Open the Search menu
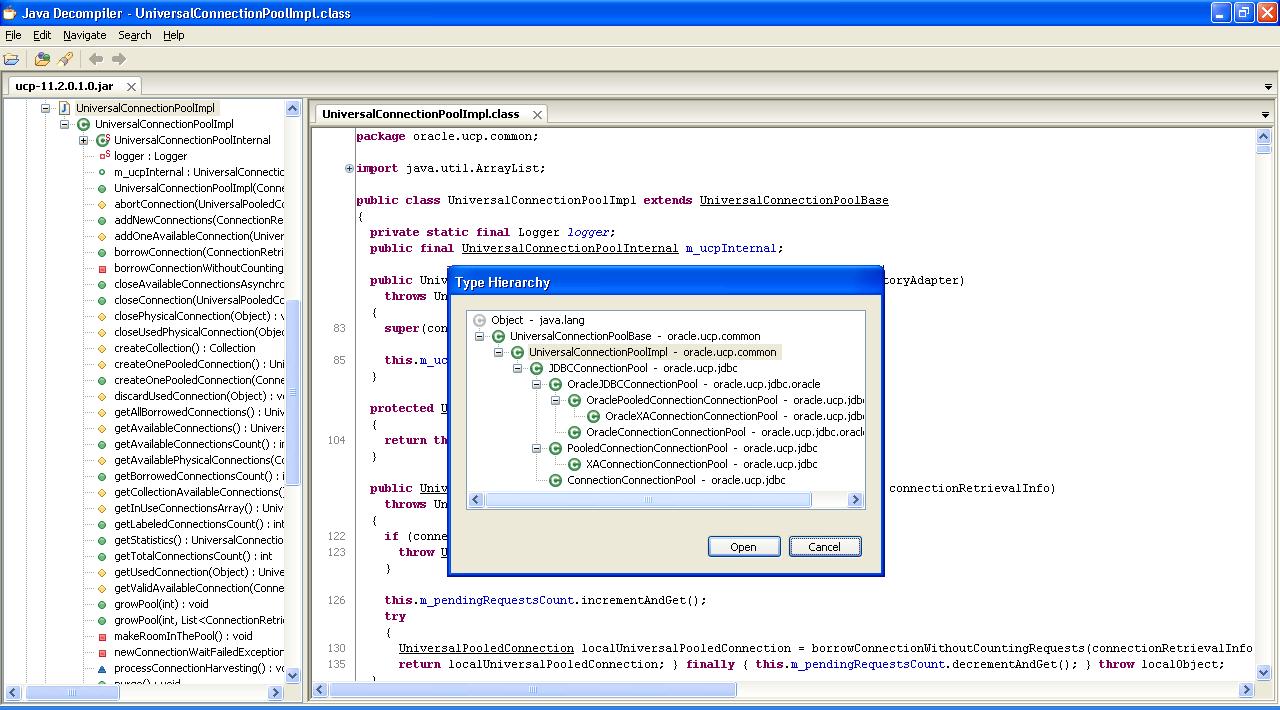Viewport: 1280px width, 710px height. tap(135, 35)
